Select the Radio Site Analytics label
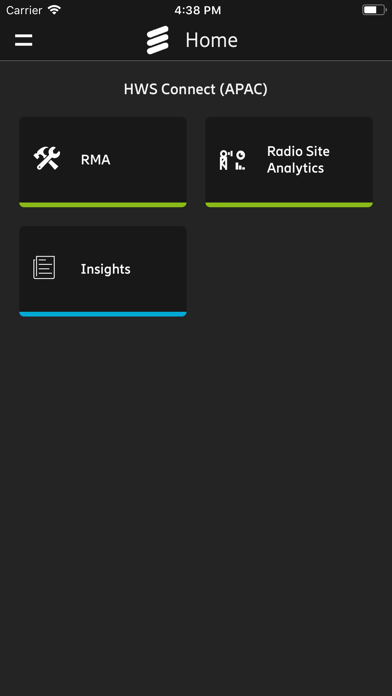The width and height of the screenshot is (392, 696). (298, 159)
